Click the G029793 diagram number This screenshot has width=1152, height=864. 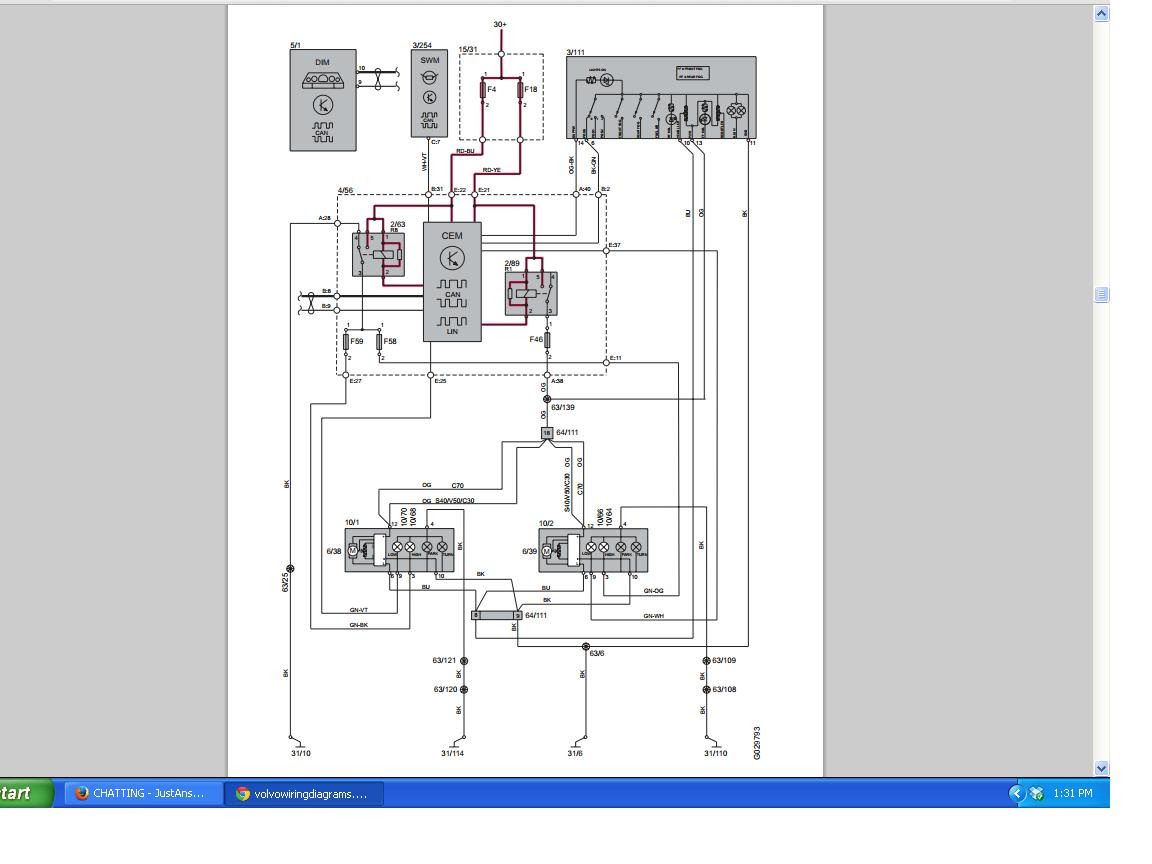pyautogui.click(x=757, y=743)
